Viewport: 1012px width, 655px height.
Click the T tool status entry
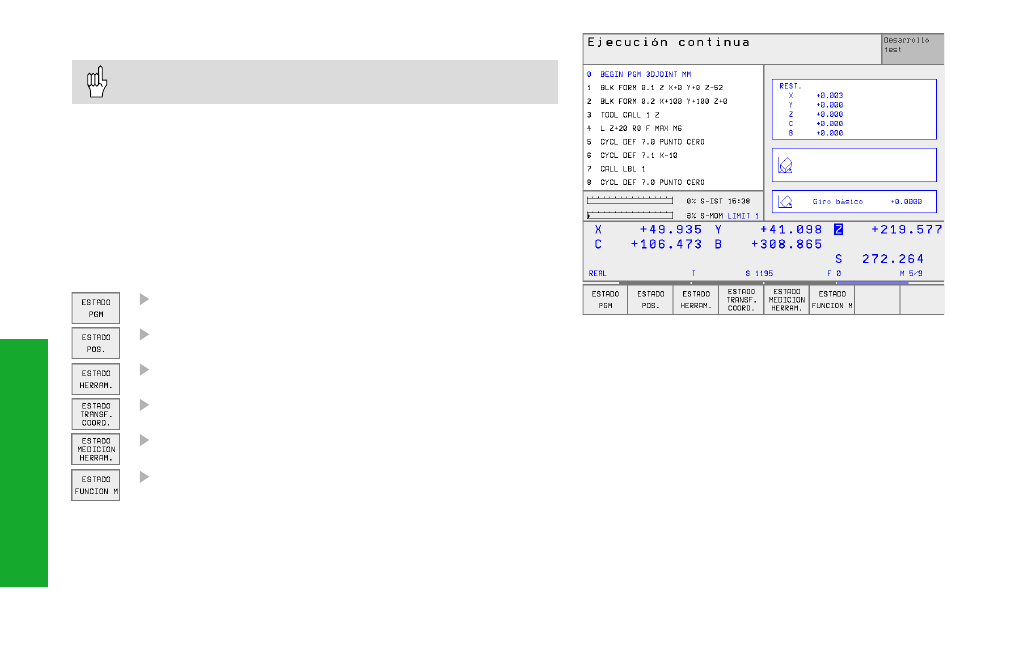(694, 274)
